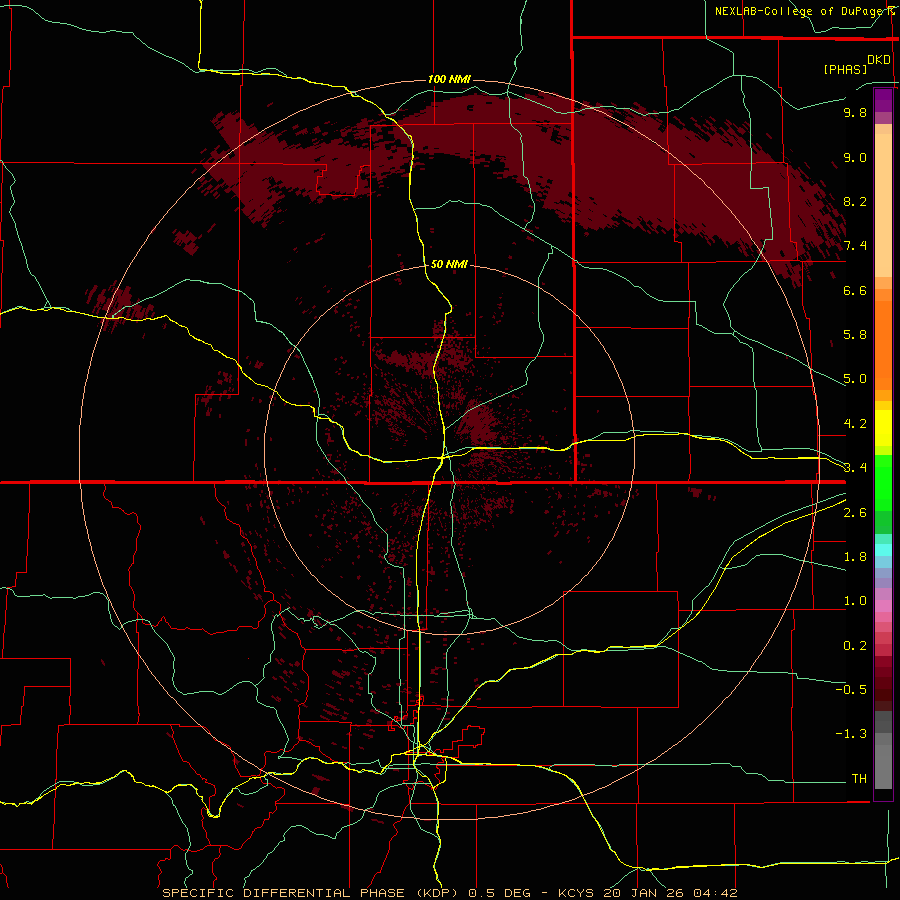The width and height of the screenshot is (900, 900).
Task: Click the [PHAS] units label
Action: point(845,69)
